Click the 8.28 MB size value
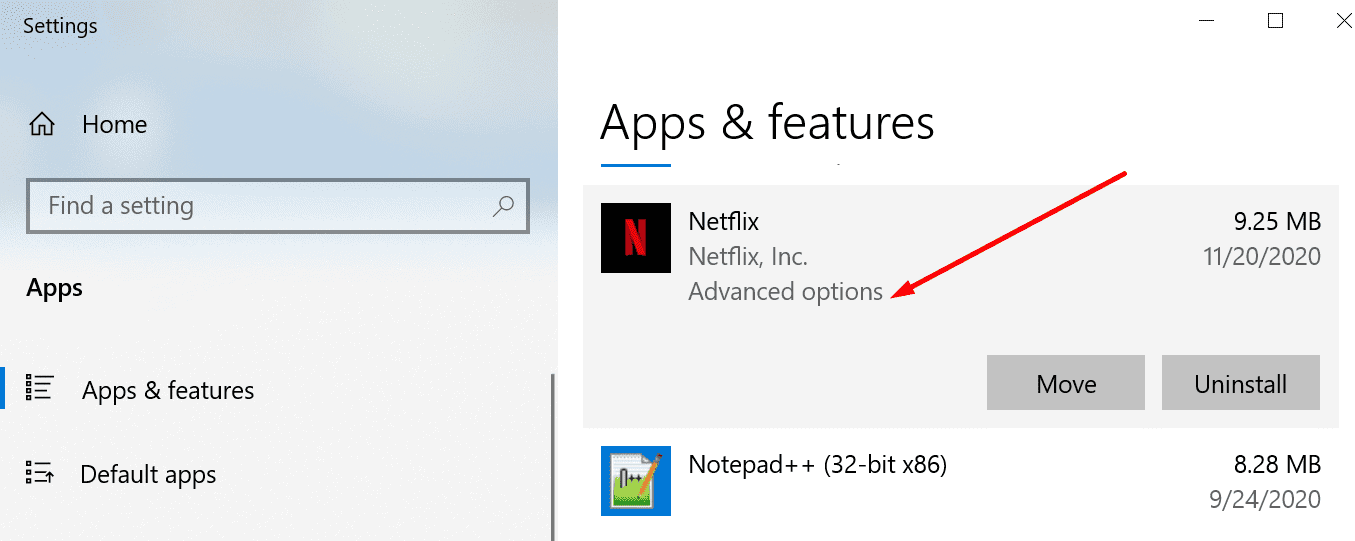The image size is (1355, 541). click(x=1277, y=464)
